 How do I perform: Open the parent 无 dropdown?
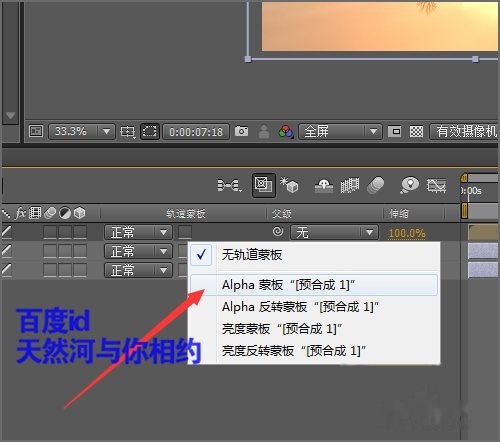[x=334, y=232]
